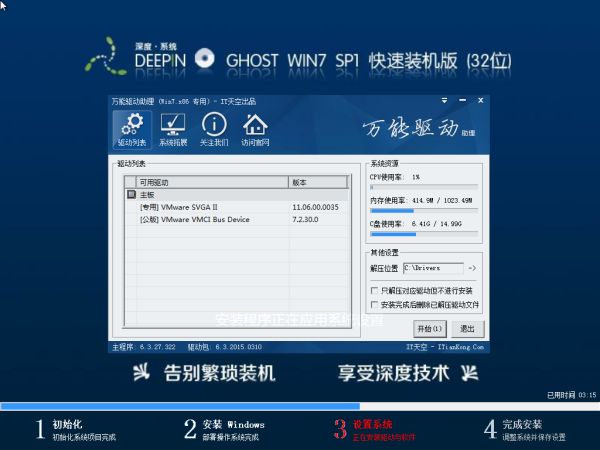Image resolution: width=600 pixels, height=450 pixels.
Task: Minimize the 万能驱动助理 window
Action: pos(463,100)
